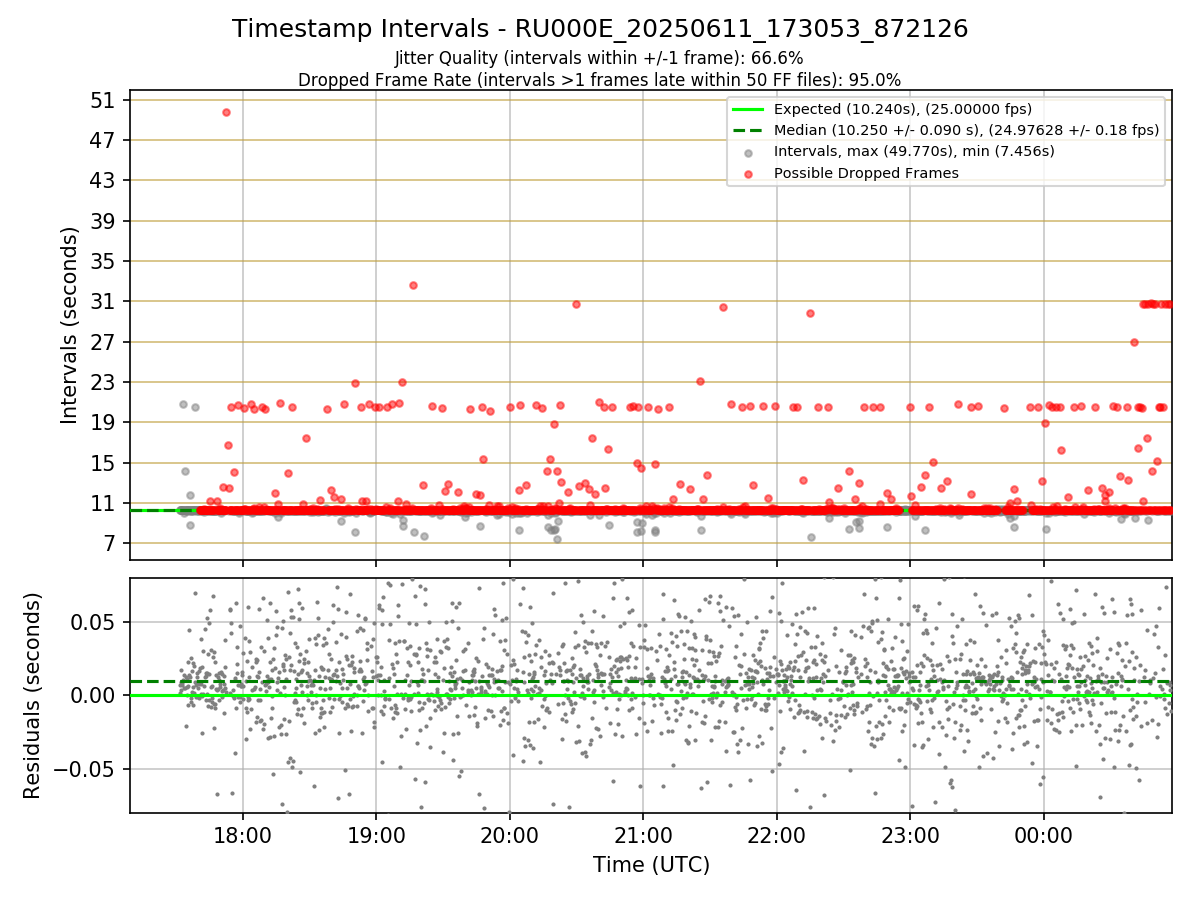Click legend entry Expected (10.240s) 25 fps
The image size is (1200, 900).
point(903,109)
